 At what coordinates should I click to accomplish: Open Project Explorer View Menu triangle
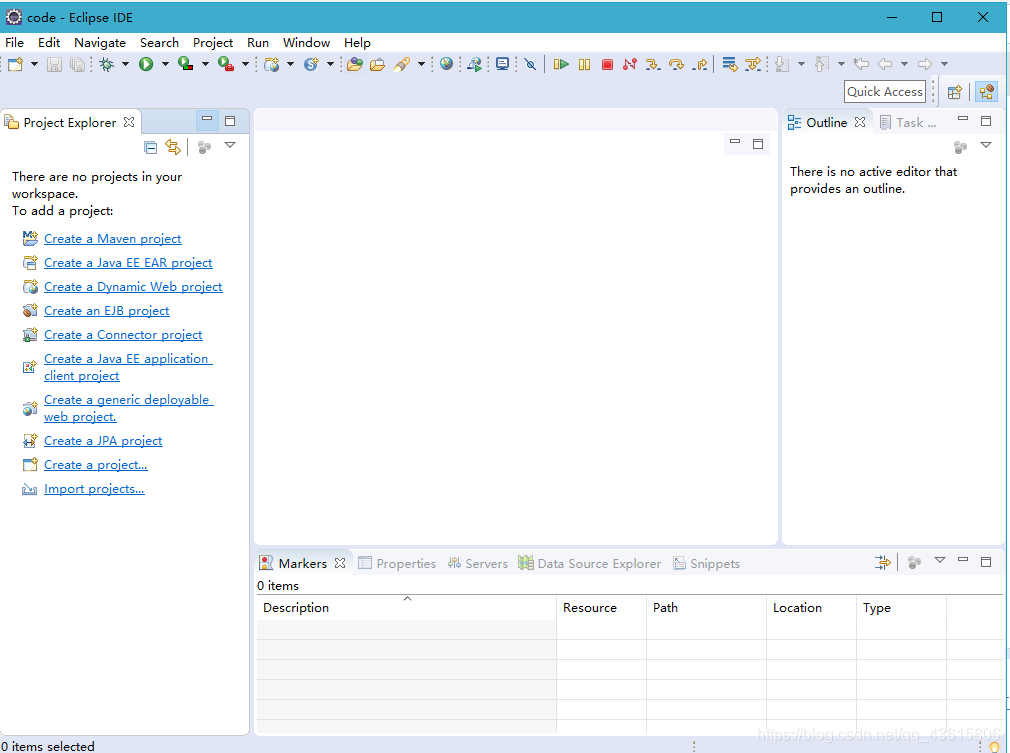(230, 146)
